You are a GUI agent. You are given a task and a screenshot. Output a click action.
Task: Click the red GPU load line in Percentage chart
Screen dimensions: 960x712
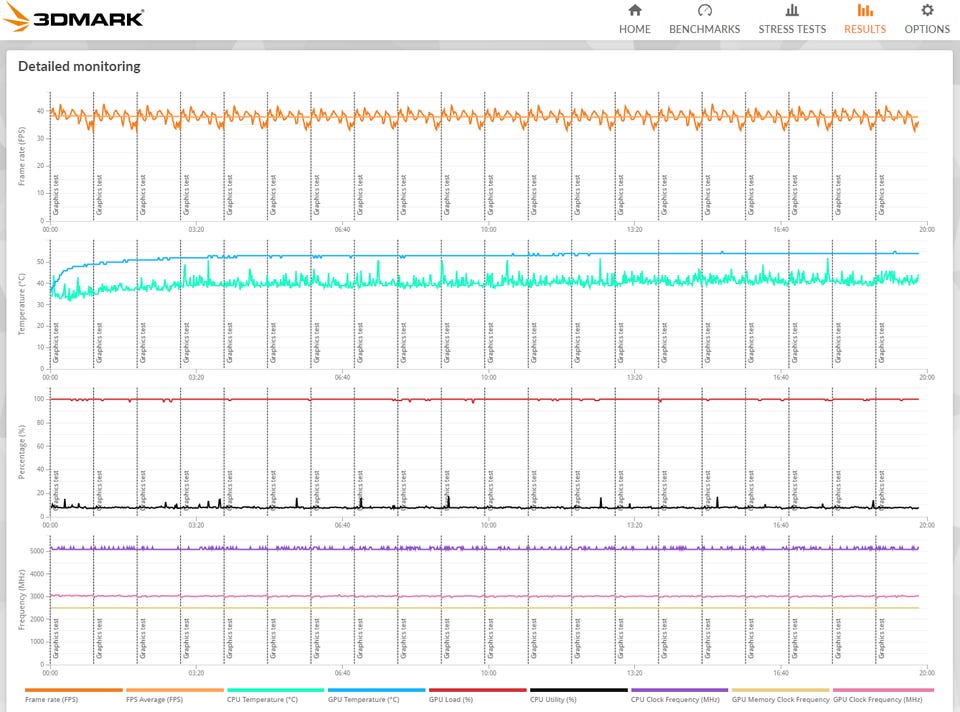click(700, 399)
